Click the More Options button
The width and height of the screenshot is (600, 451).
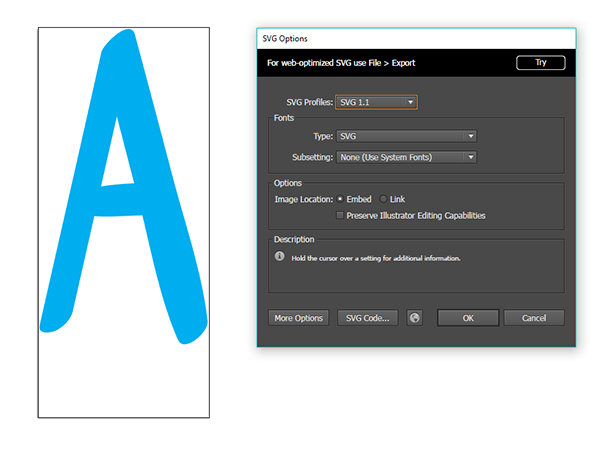point(298,318)
